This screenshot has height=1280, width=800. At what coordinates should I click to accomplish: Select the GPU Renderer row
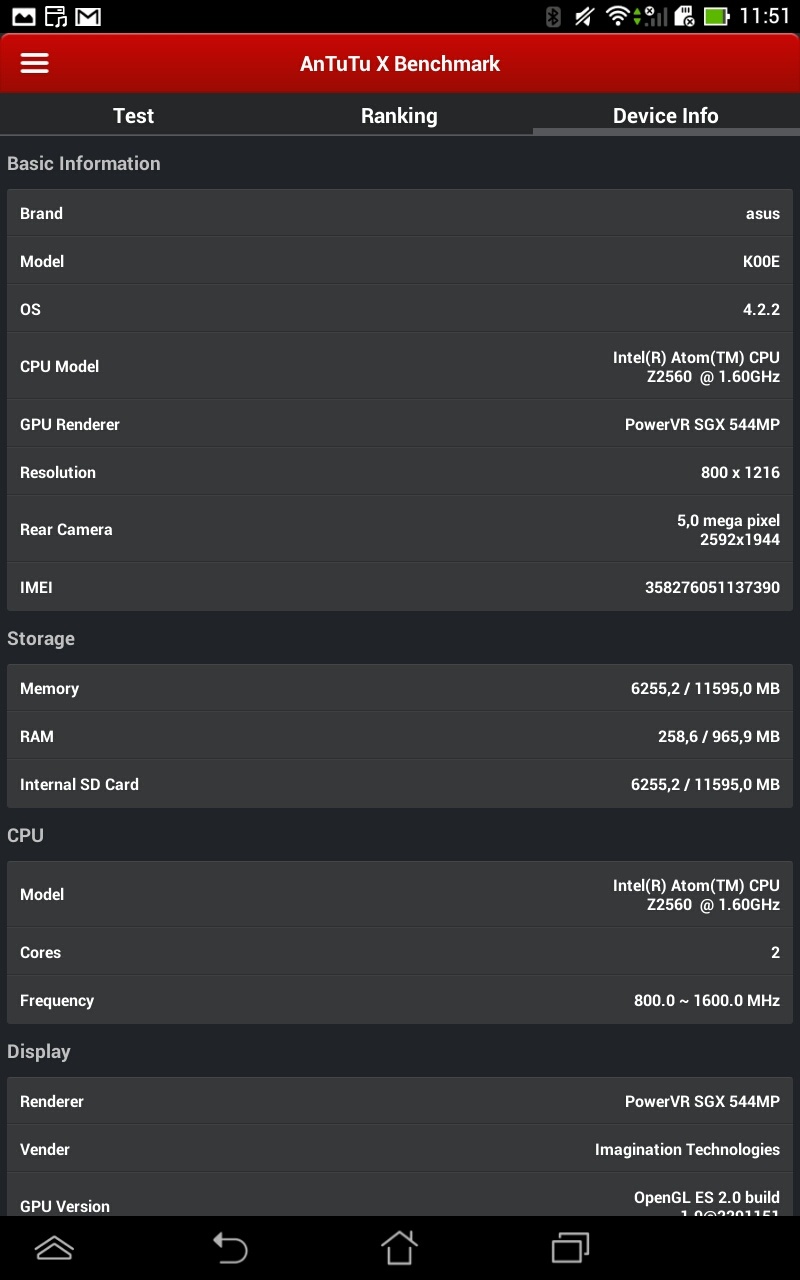400,424
